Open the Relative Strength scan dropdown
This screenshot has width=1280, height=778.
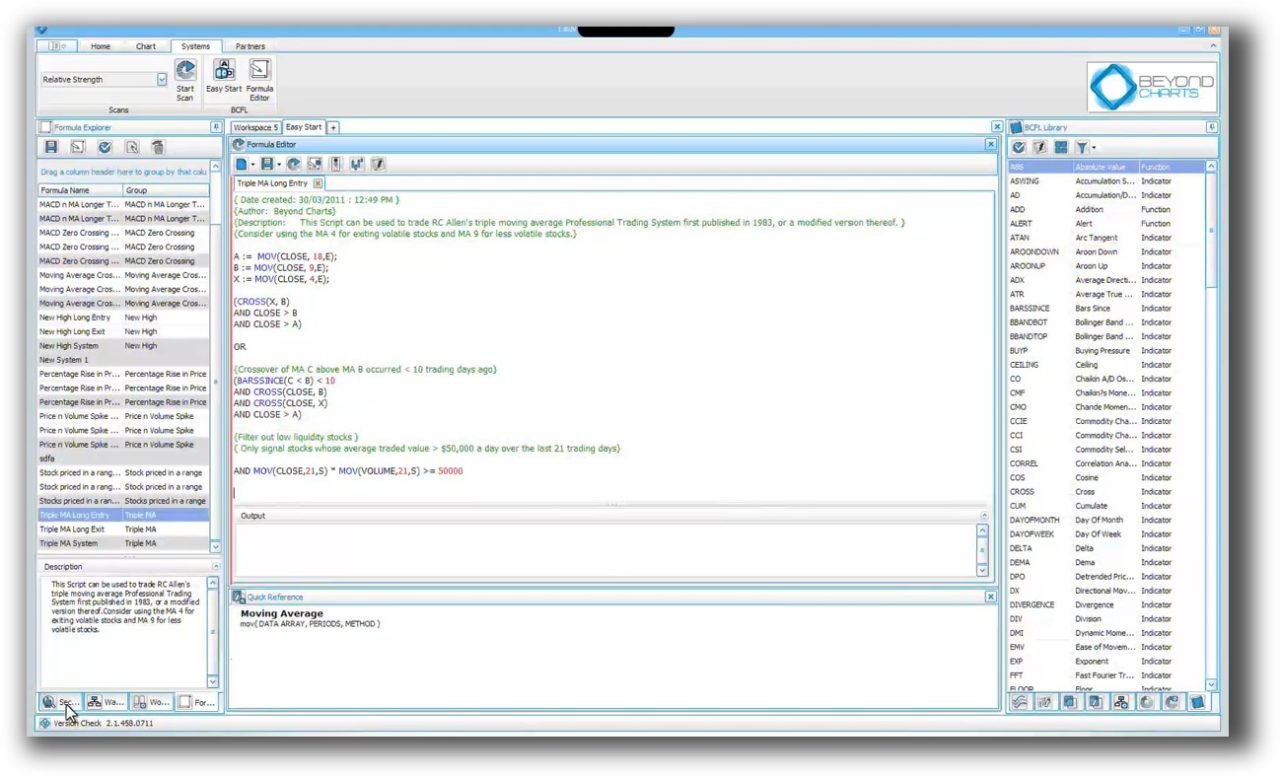pos(161,79)
